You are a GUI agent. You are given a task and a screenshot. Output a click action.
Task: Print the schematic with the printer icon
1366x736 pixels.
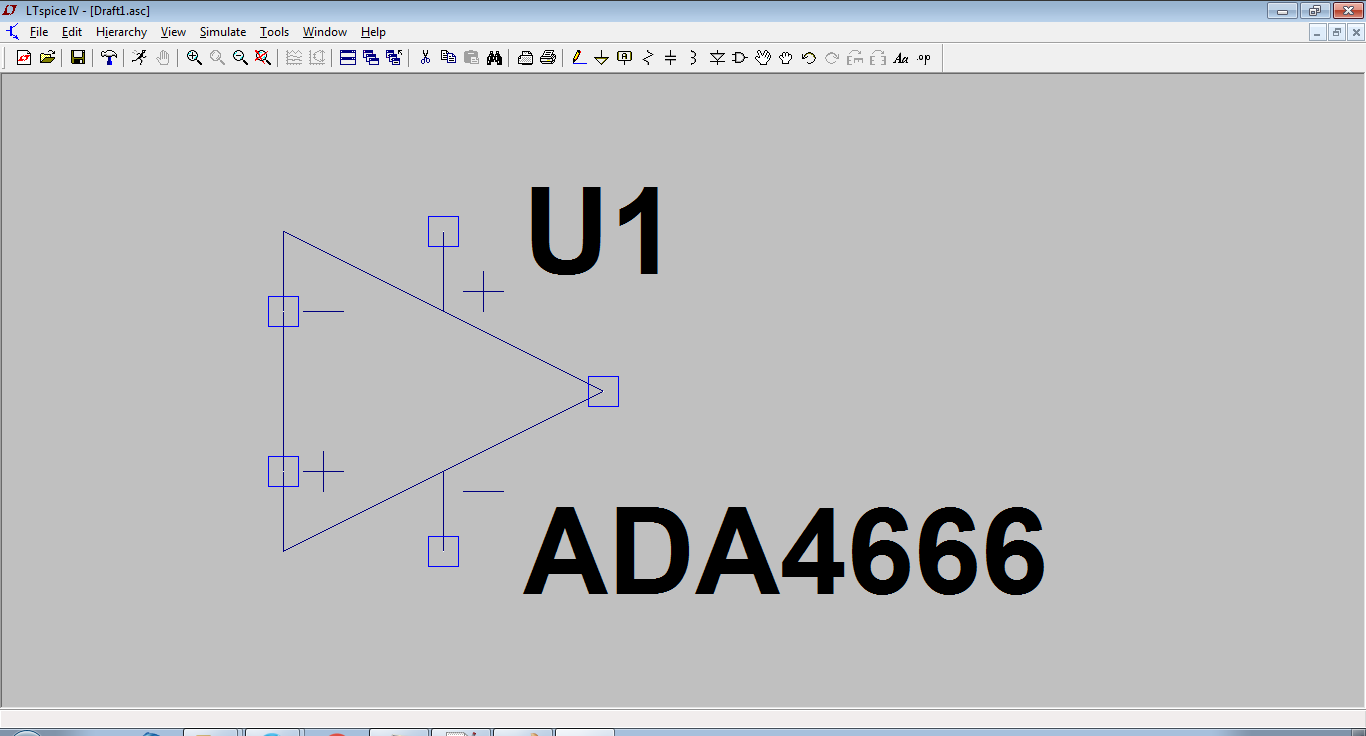[x=548, y=58]
